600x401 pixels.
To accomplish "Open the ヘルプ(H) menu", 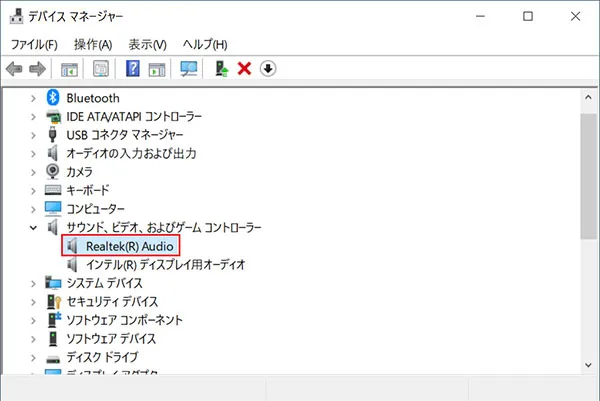I will click(x=205, y=44).
